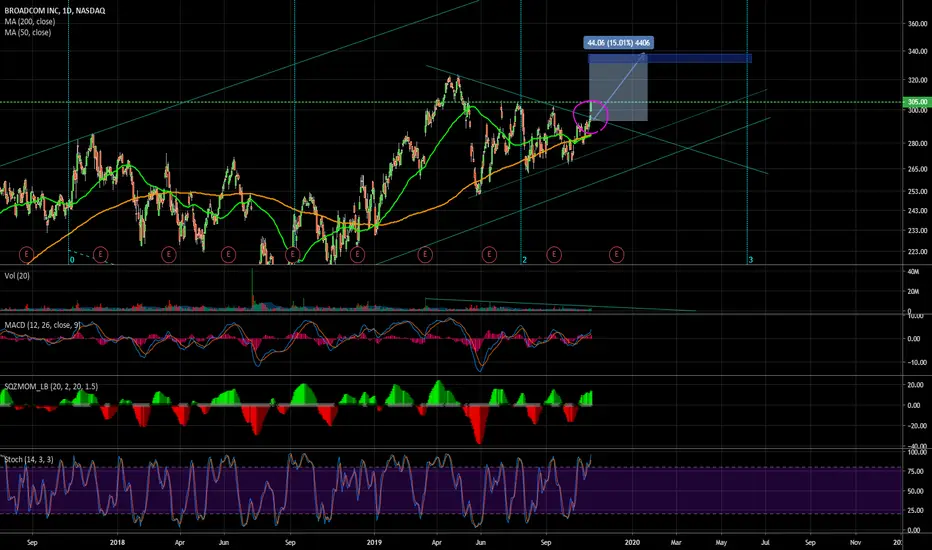Select the SQZMOM_LB (20, 2, 20, 1.5) label
Image resolution: width=932 pixels, height=550 pixels.
tap(51, 386)
